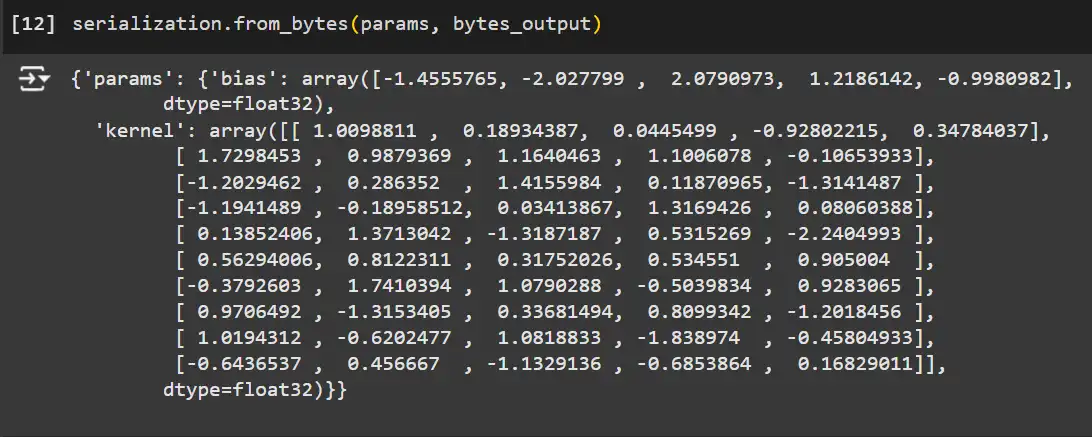This screenshot has height=437, width=1092.
Task: Click kernel value 0.8122311
Action: 400,260
